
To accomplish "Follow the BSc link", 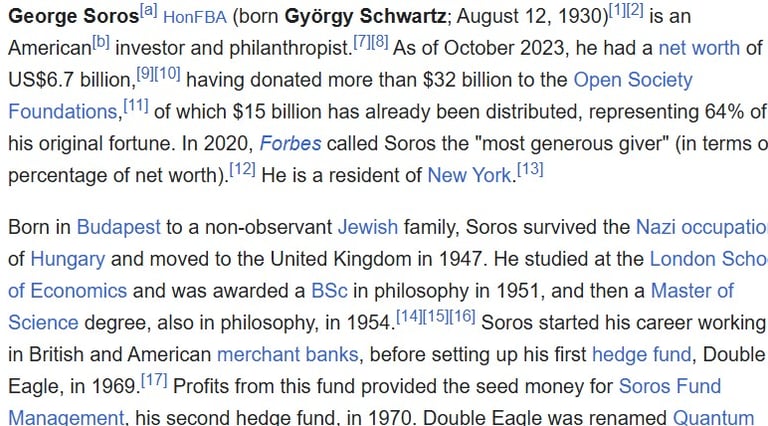I will [329, 291].
